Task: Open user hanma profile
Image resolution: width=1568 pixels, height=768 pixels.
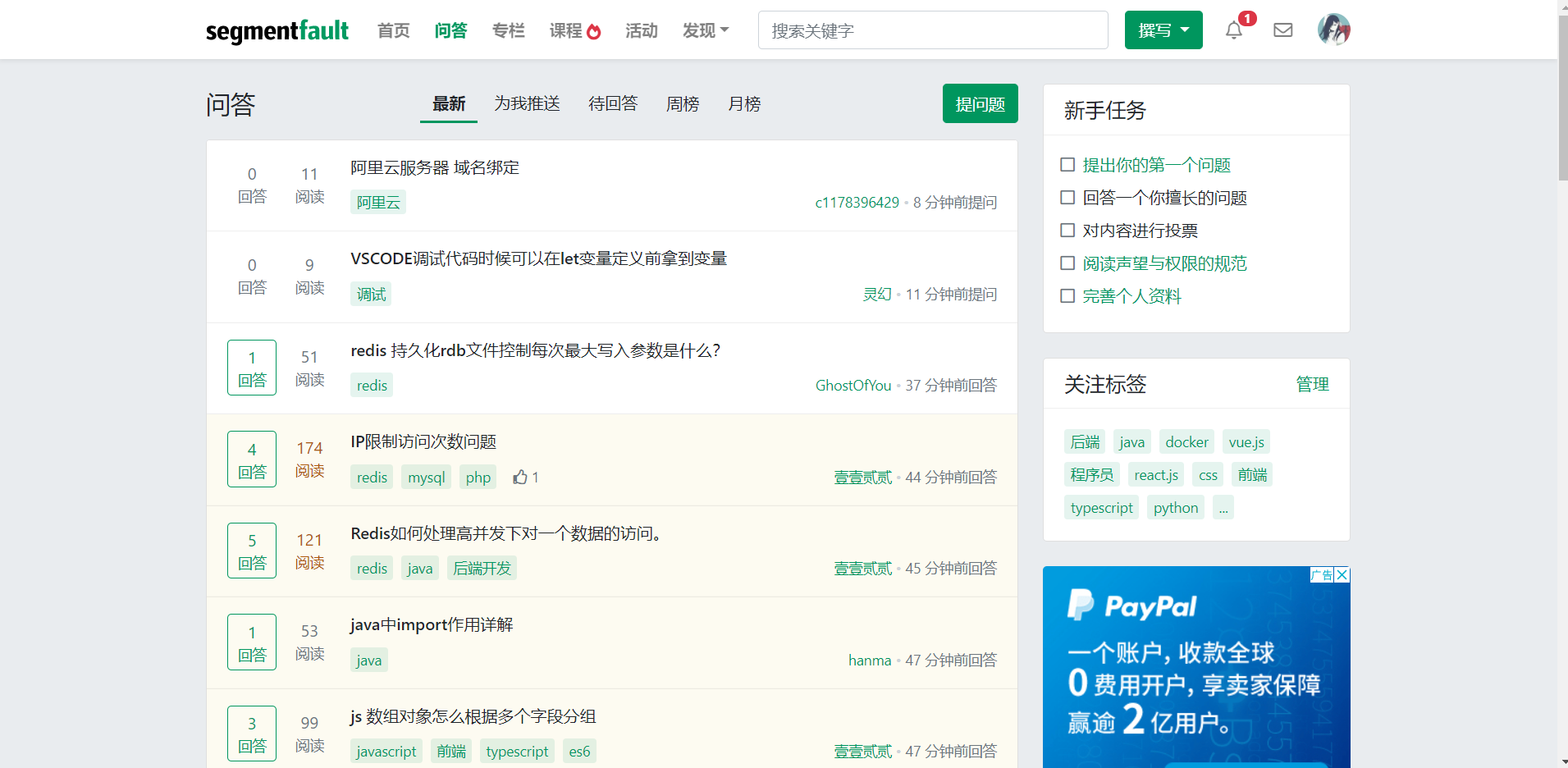Action: pyautogui.click(x=870, y=661)
